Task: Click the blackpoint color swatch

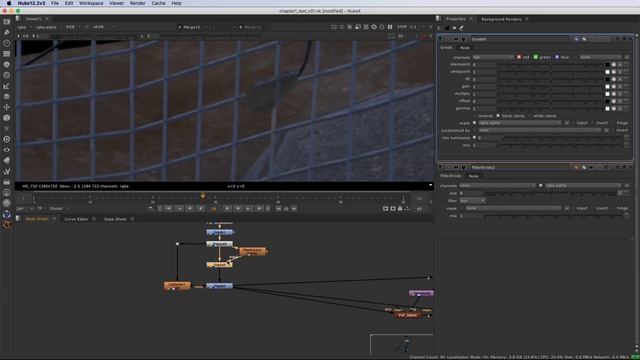Action: tap(607, 64)
